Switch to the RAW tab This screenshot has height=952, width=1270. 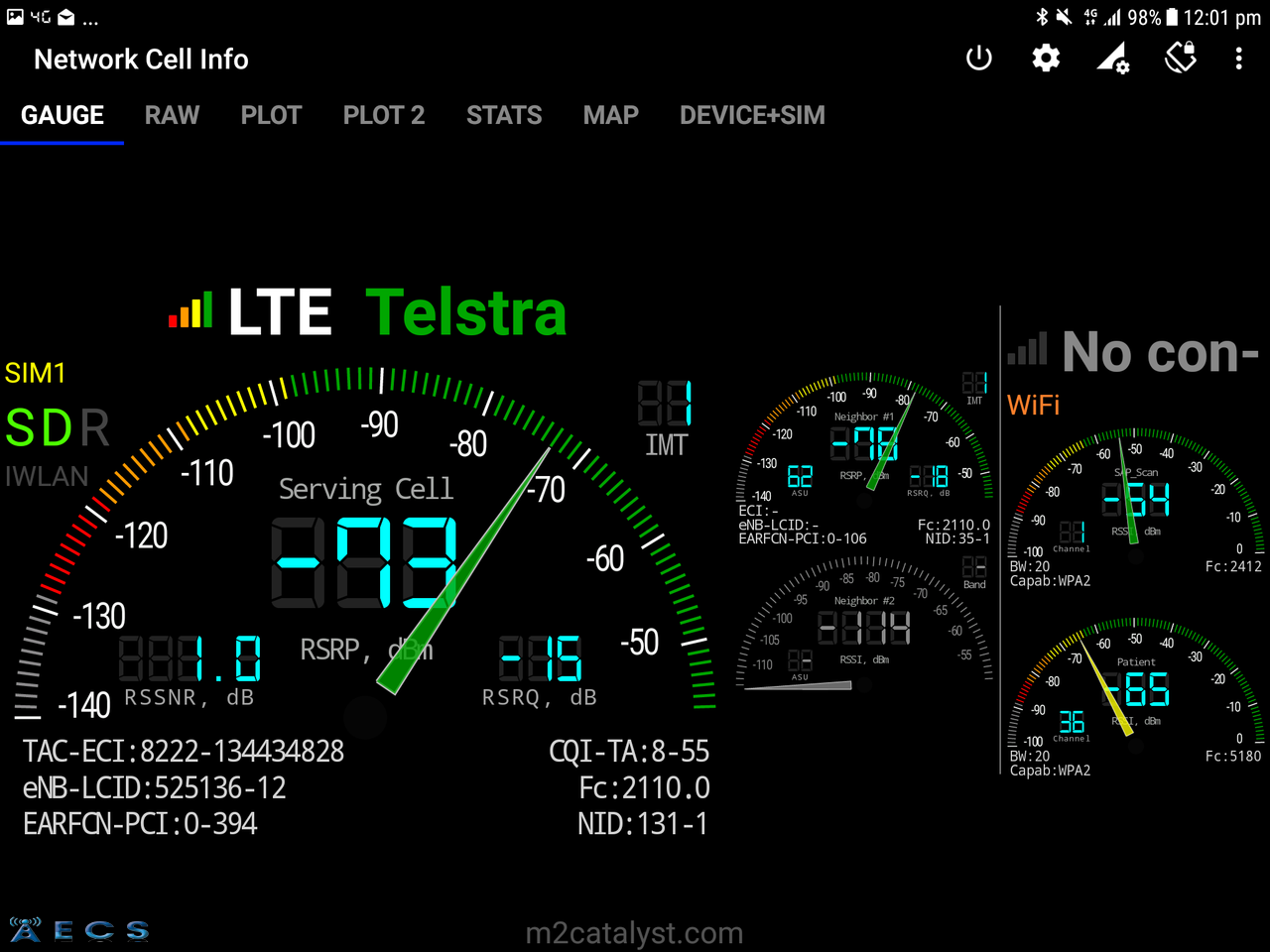(x=172, y=115)
